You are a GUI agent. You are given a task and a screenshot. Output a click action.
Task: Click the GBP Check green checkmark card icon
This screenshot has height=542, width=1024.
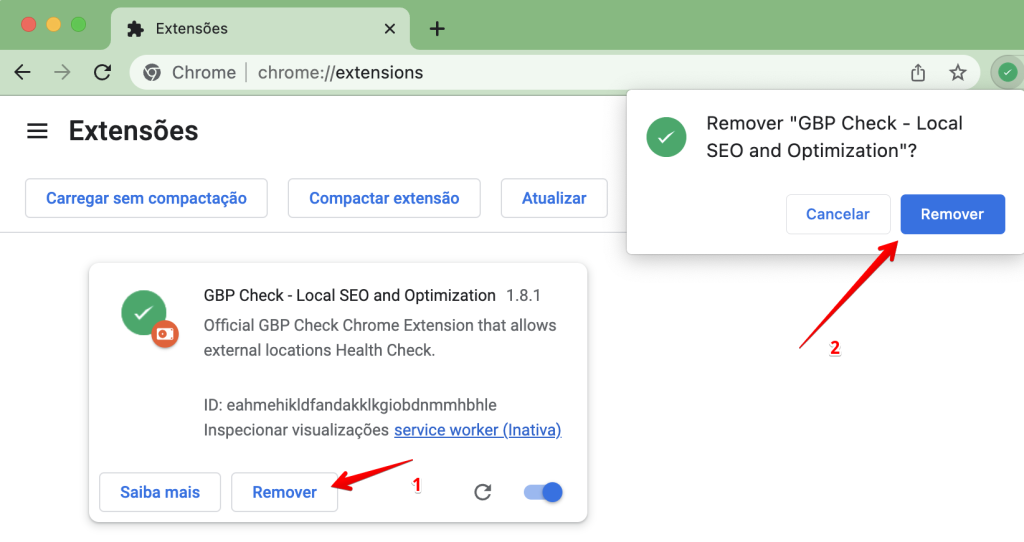tap(144, 313)
